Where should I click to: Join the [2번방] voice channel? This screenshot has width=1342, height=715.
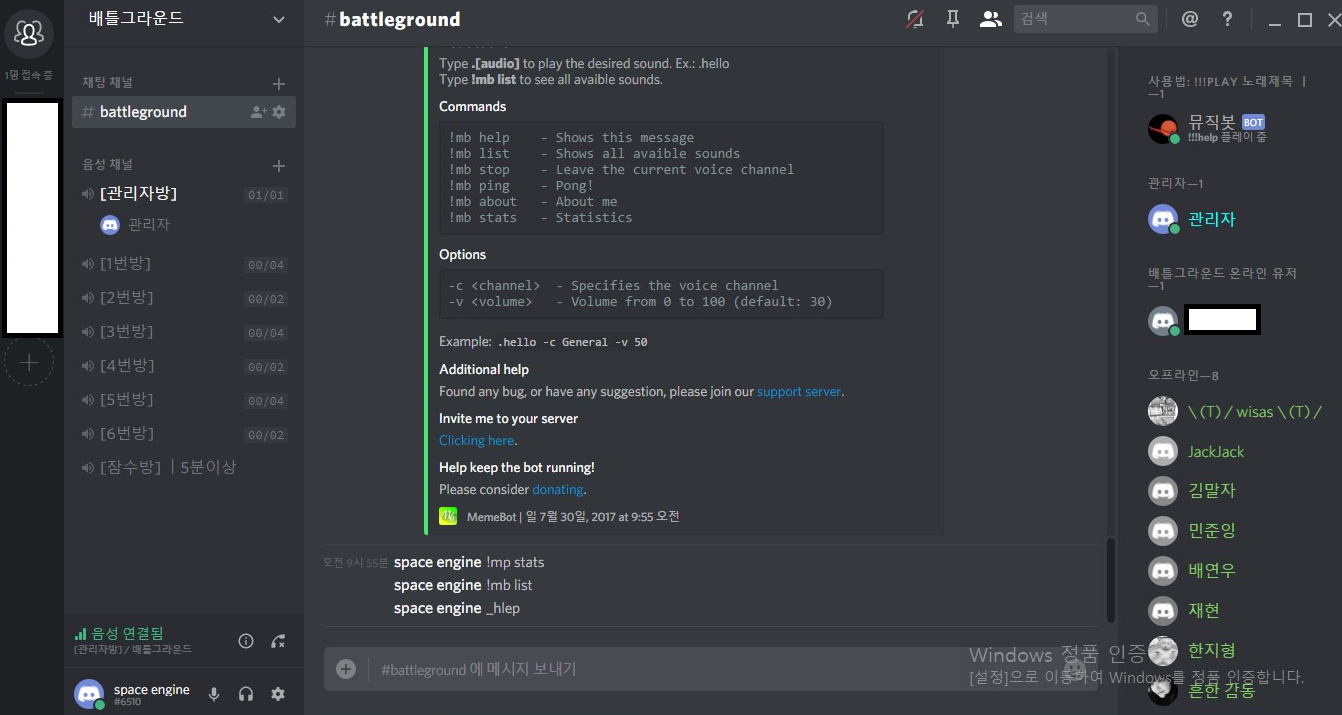184,298
